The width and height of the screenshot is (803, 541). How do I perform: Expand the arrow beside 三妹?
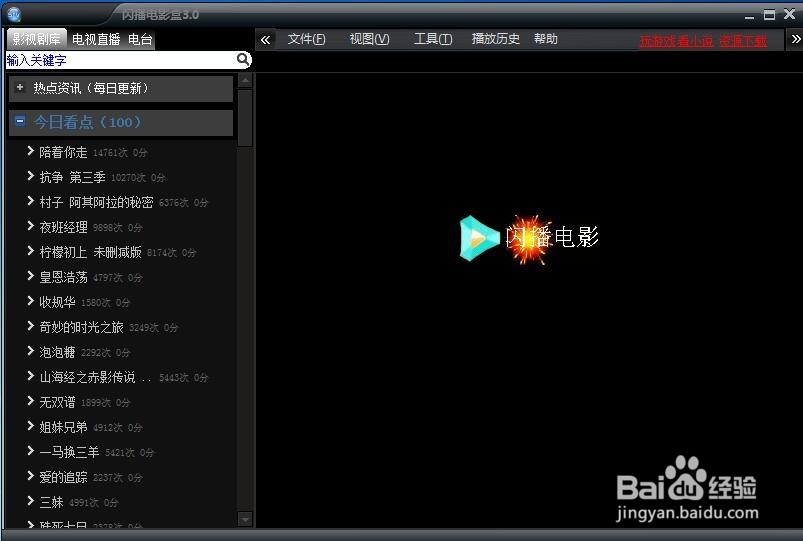click(x=31, y=501)
